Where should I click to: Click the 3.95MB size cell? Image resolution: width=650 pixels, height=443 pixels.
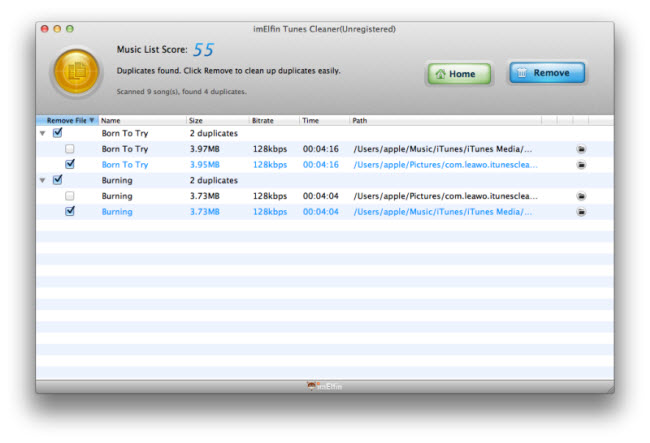click(205, 165)
